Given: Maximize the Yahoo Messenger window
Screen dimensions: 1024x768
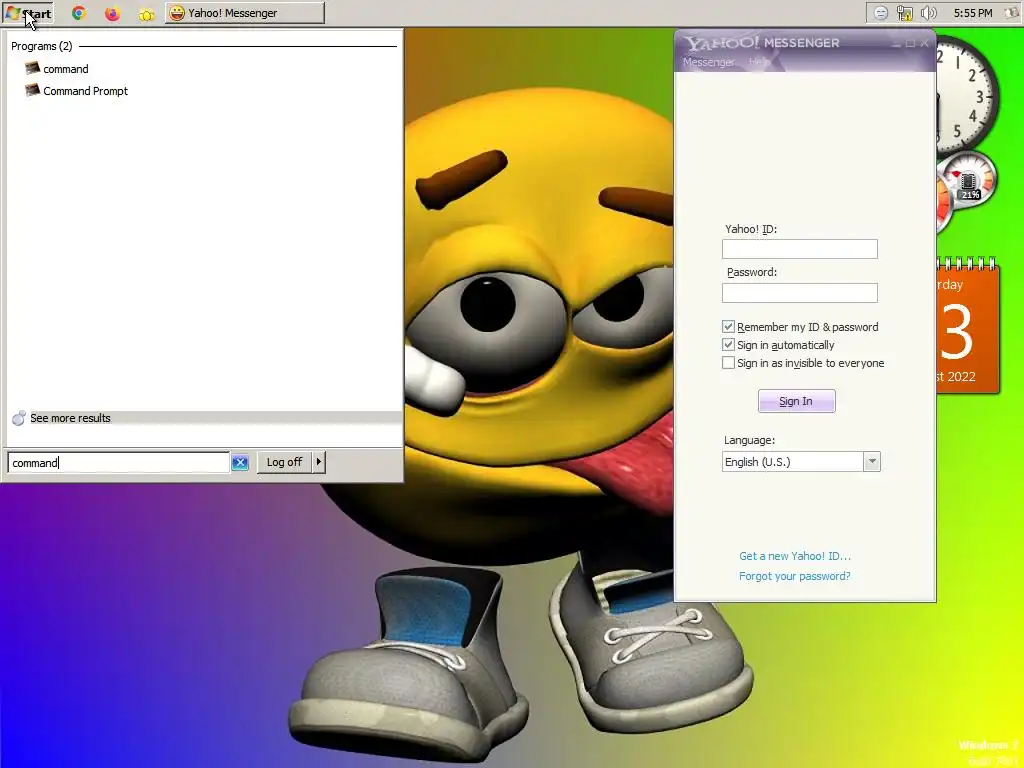Looking at the screenshot, I should coord(910,44).
